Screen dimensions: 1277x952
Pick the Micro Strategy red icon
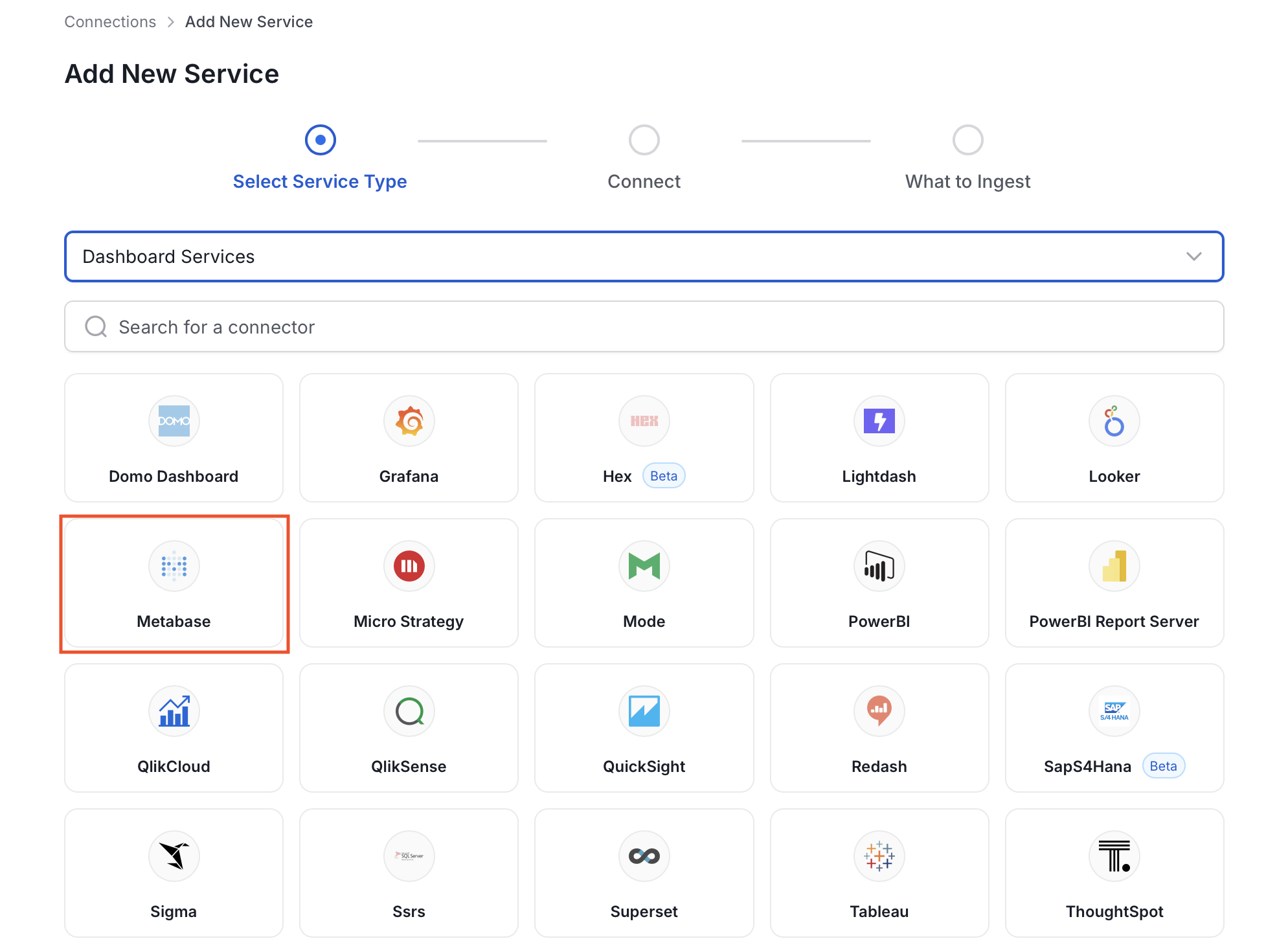[x=409, y=566]
